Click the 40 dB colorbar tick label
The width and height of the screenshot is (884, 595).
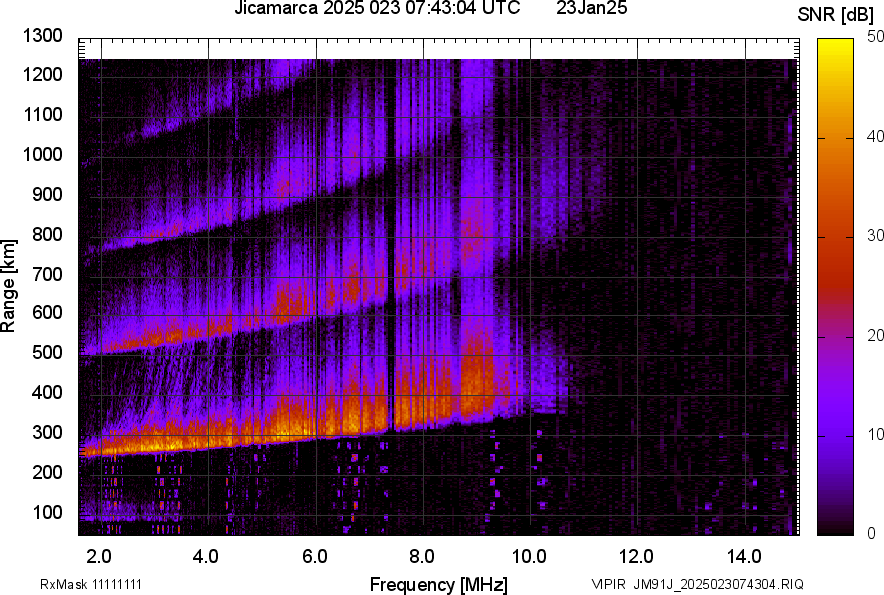pos(876,136)
